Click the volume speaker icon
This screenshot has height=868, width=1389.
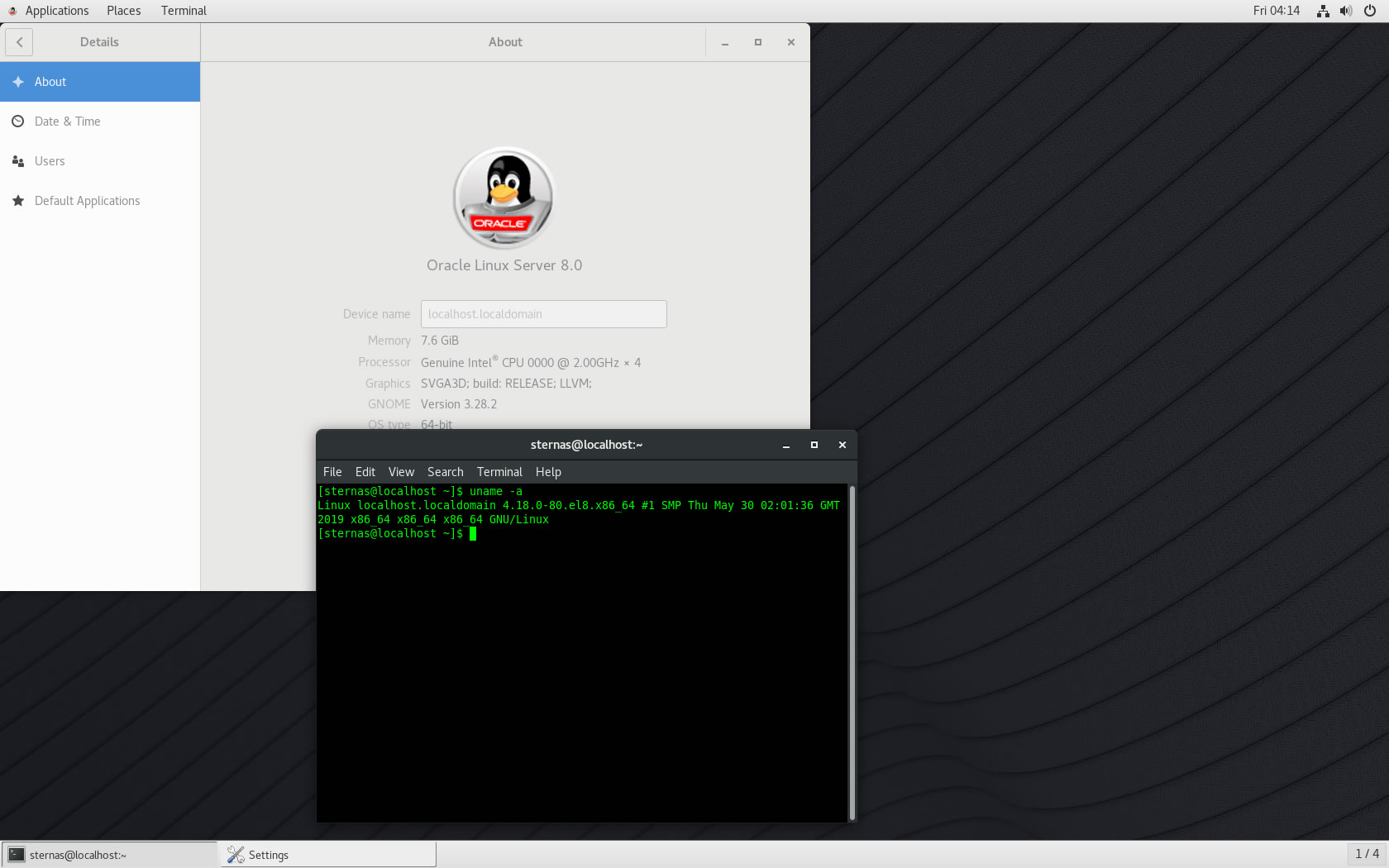[x=1346, y=11]
